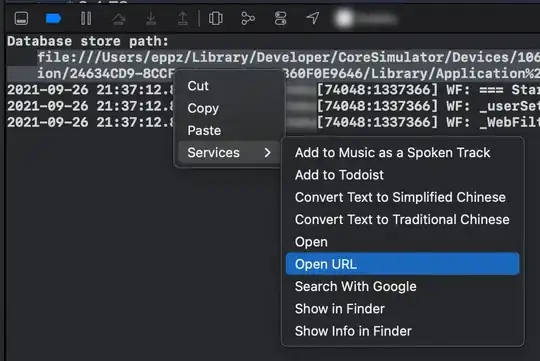Select Add to Todoist service
This screenshot has height=361, width=540.
(403, 175)
